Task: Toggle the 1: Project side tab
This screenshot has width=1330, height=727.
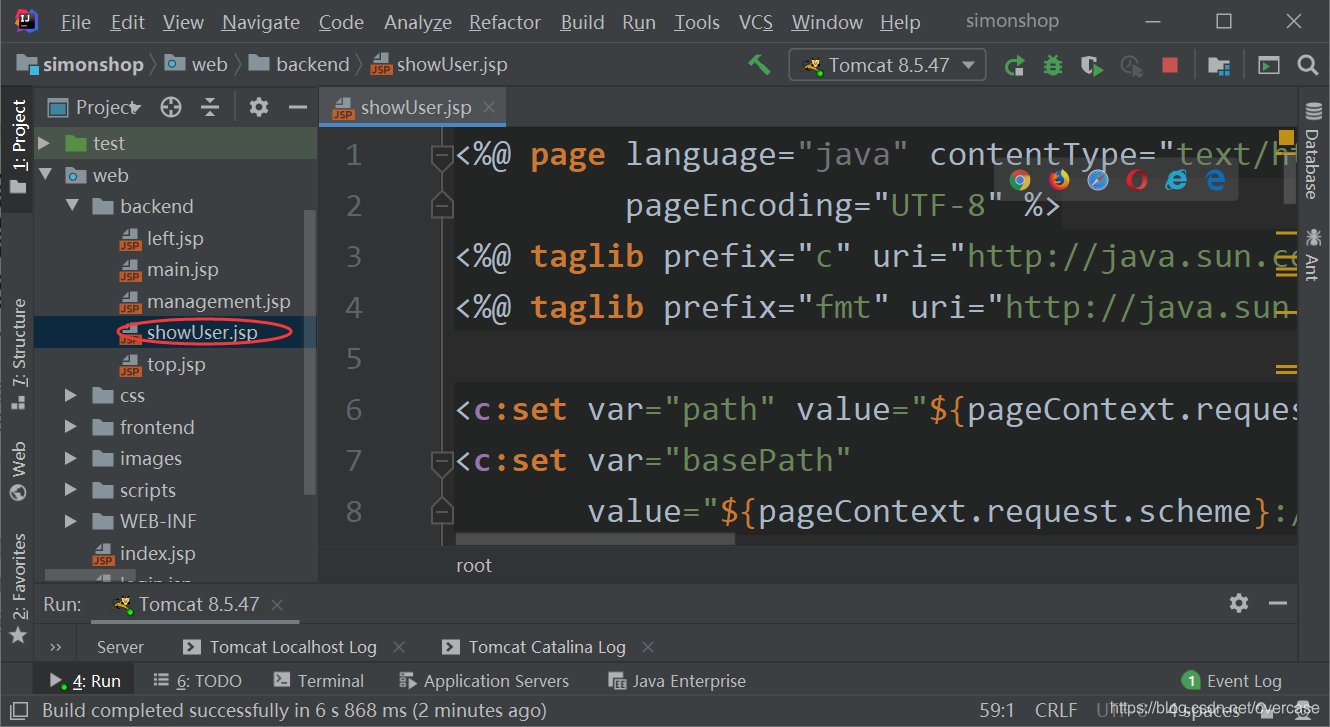Action: click(x=18, y=147)
